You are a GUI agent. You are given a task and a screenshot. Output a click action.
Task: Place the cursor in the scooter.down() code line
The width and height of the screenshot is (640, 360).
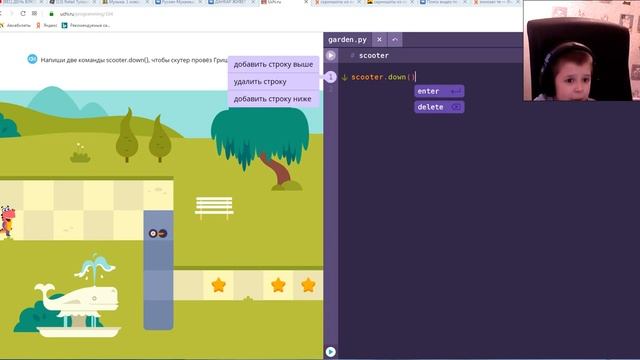[x=383, y=77]
